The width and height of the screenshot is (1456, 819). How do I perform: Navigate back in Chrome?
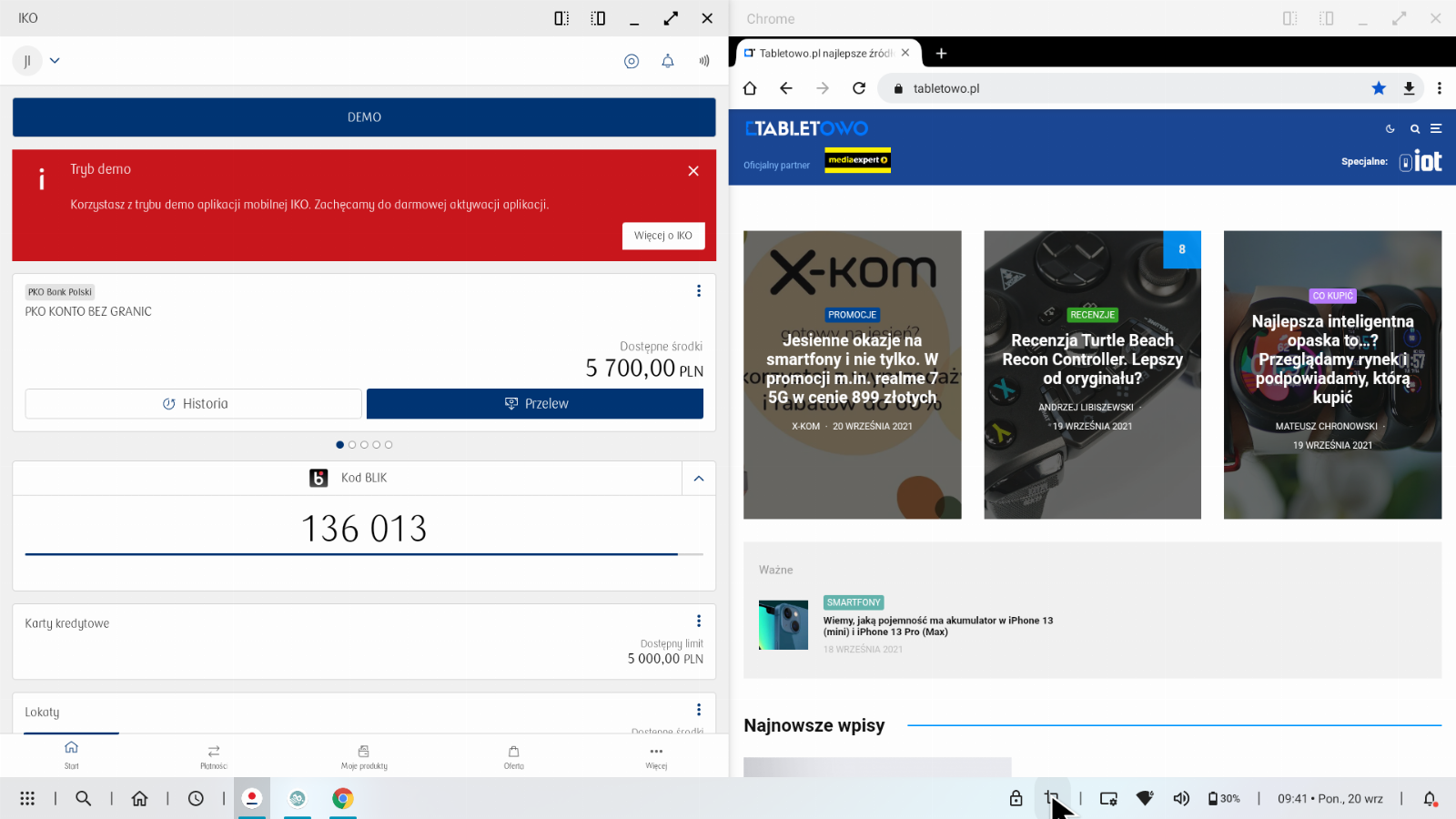pos(786,88)
